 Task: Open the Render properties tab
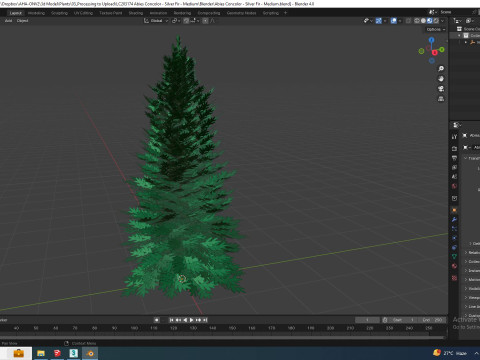pyautogui.click(x=454, y=148)
